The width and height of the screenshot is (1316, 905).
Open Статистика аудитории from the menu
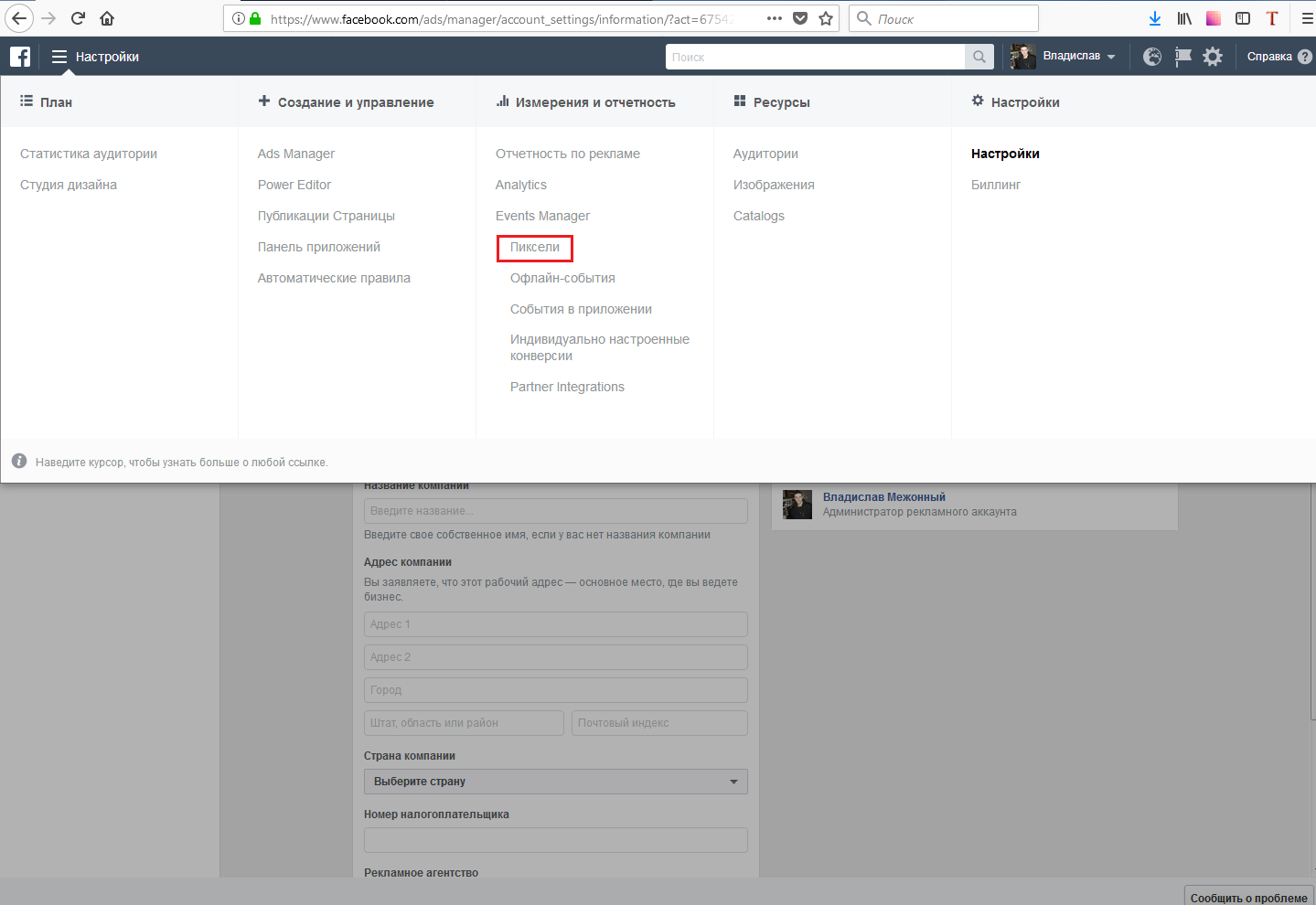tap(89, 154)
